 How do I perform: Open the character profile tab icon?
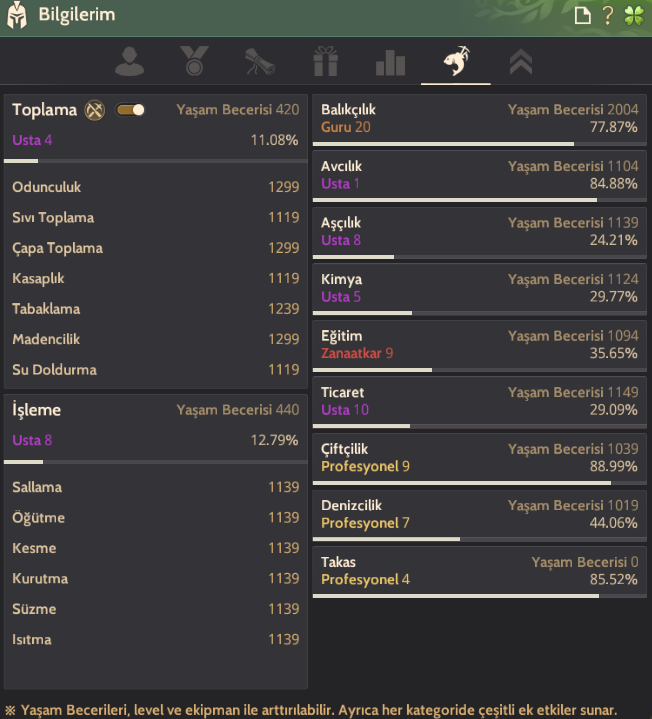click(130, 62)
